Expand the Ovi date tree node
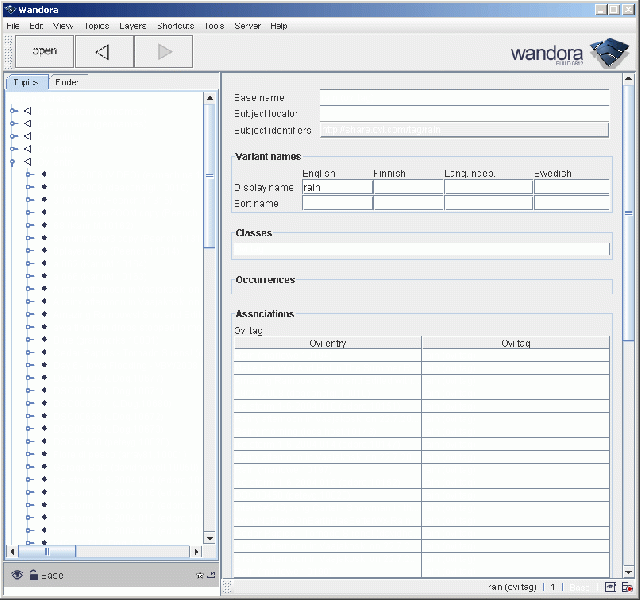 pos(13,149)
